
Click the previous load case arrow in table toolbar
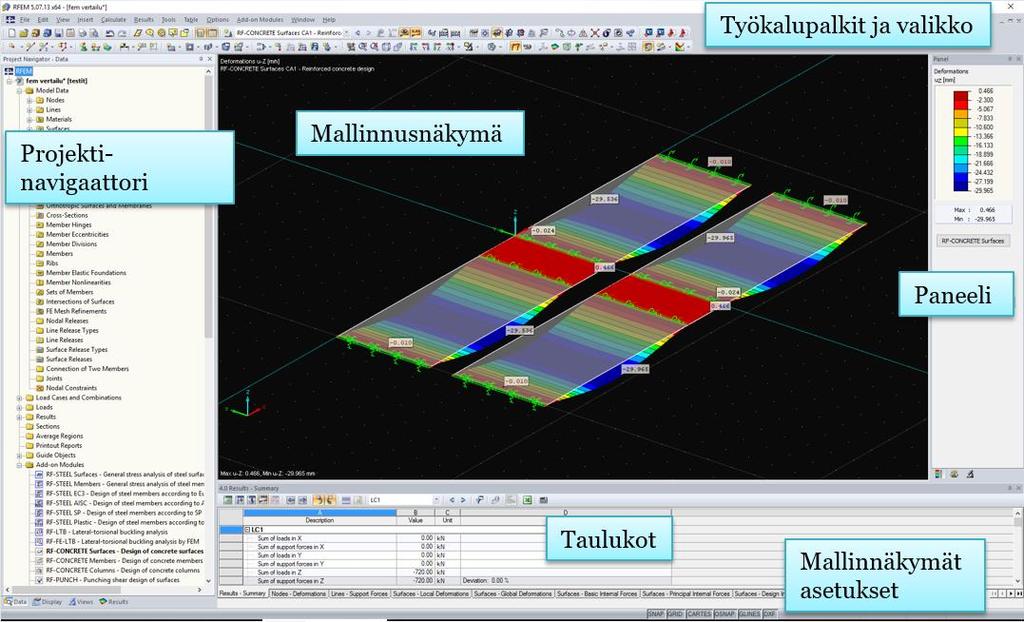pos(451,500)
